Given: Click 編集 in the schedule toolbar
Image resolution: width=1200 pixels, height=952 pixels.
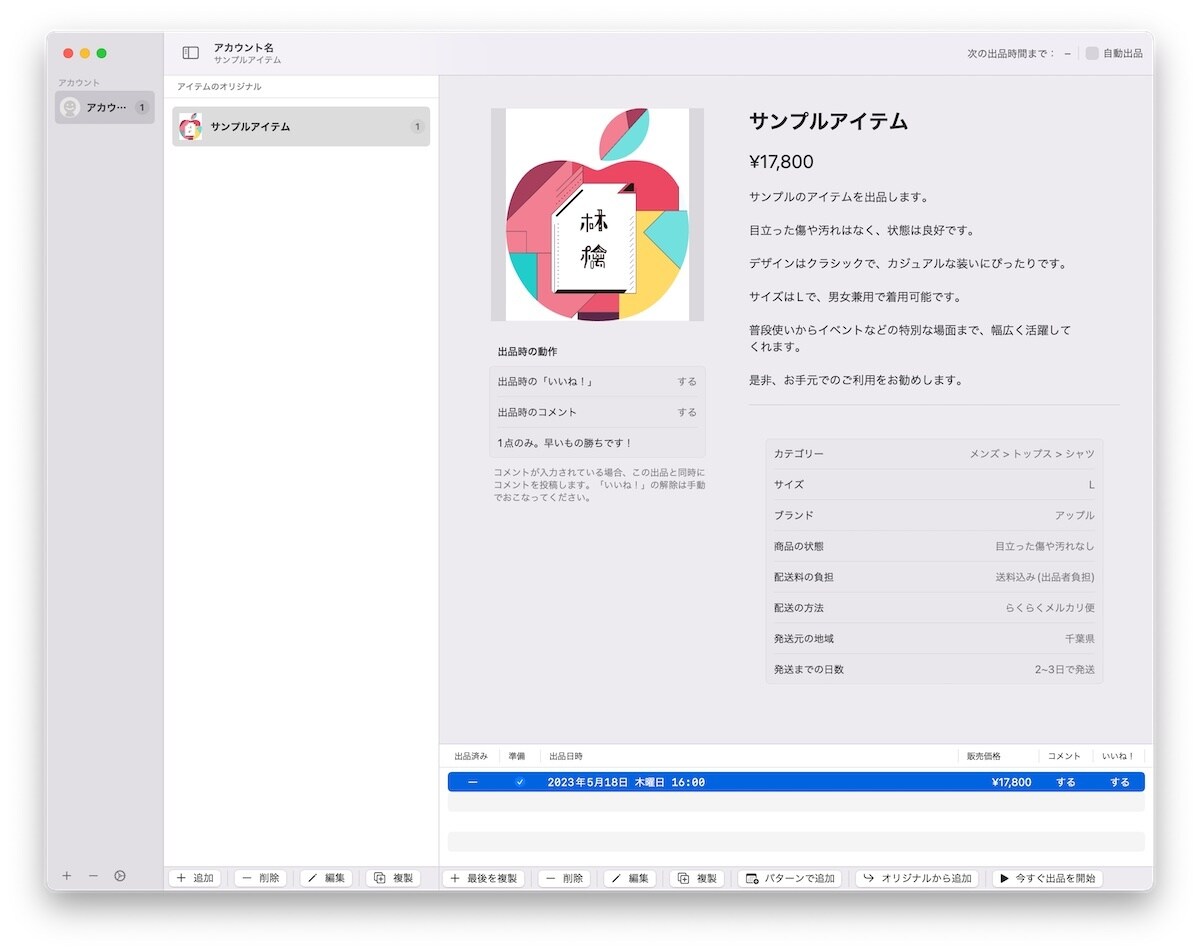Looking at the screenshot, I should click(630, 878).
